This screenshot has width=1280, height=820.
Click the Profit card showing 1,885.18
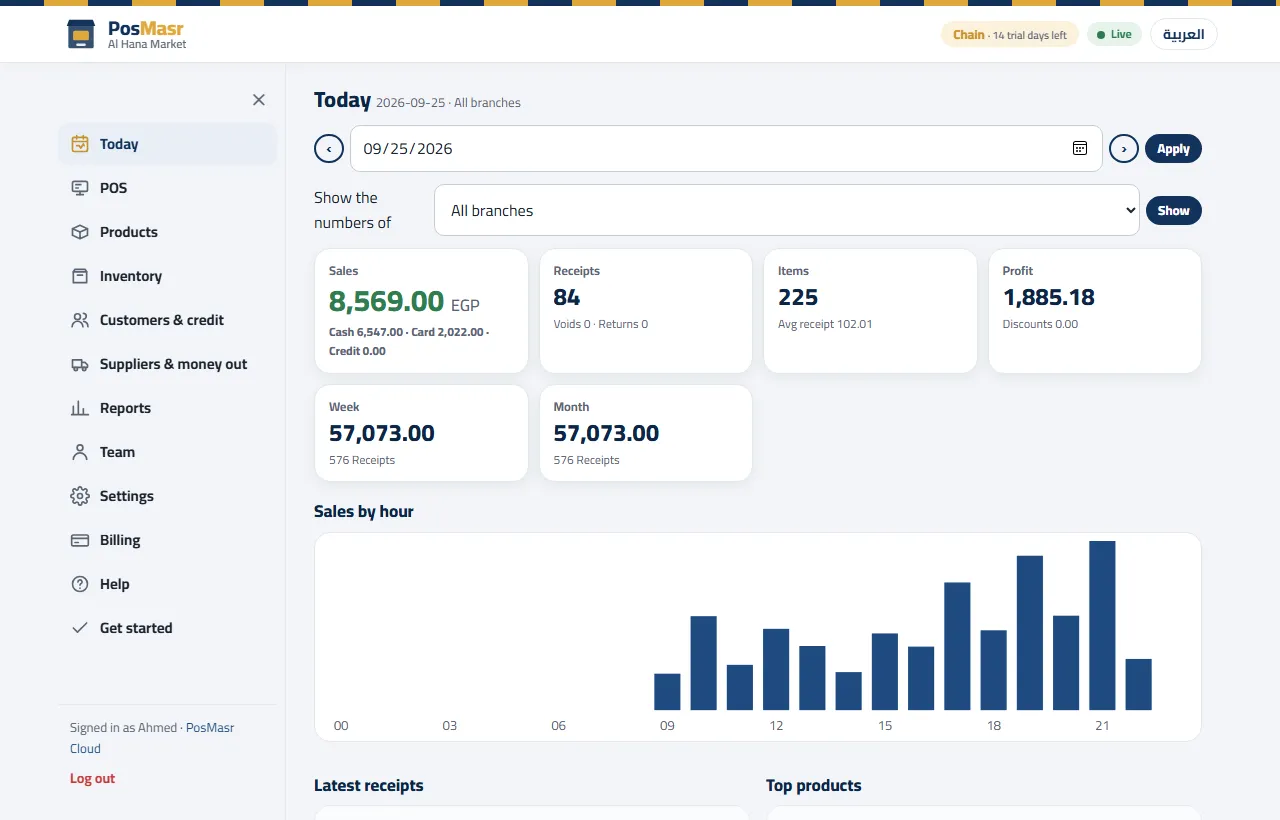point(1095,311)
